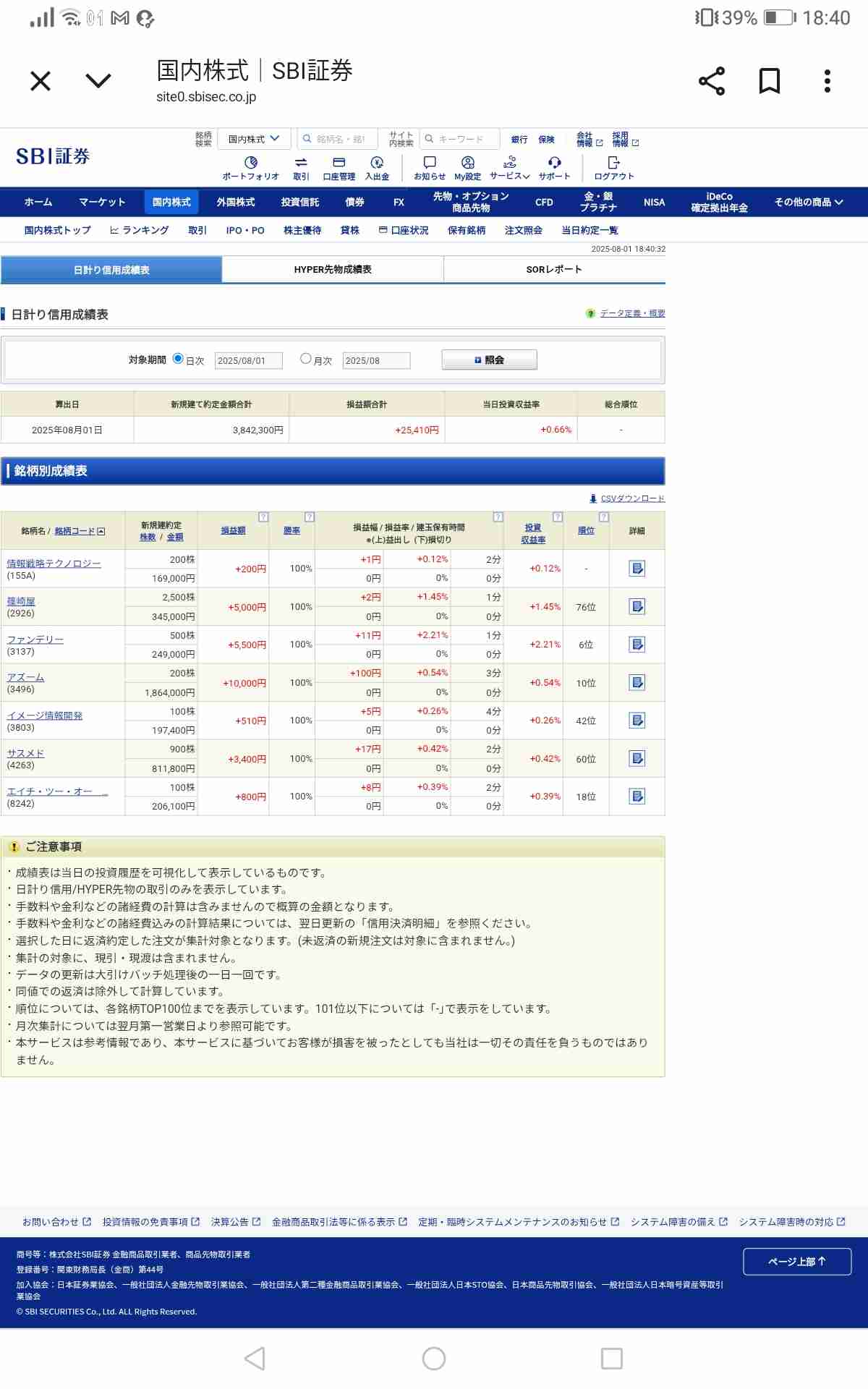Open the 国内株式 search category dropdown
Viewport: 868px width, 1389px height.
pos(255,139)
